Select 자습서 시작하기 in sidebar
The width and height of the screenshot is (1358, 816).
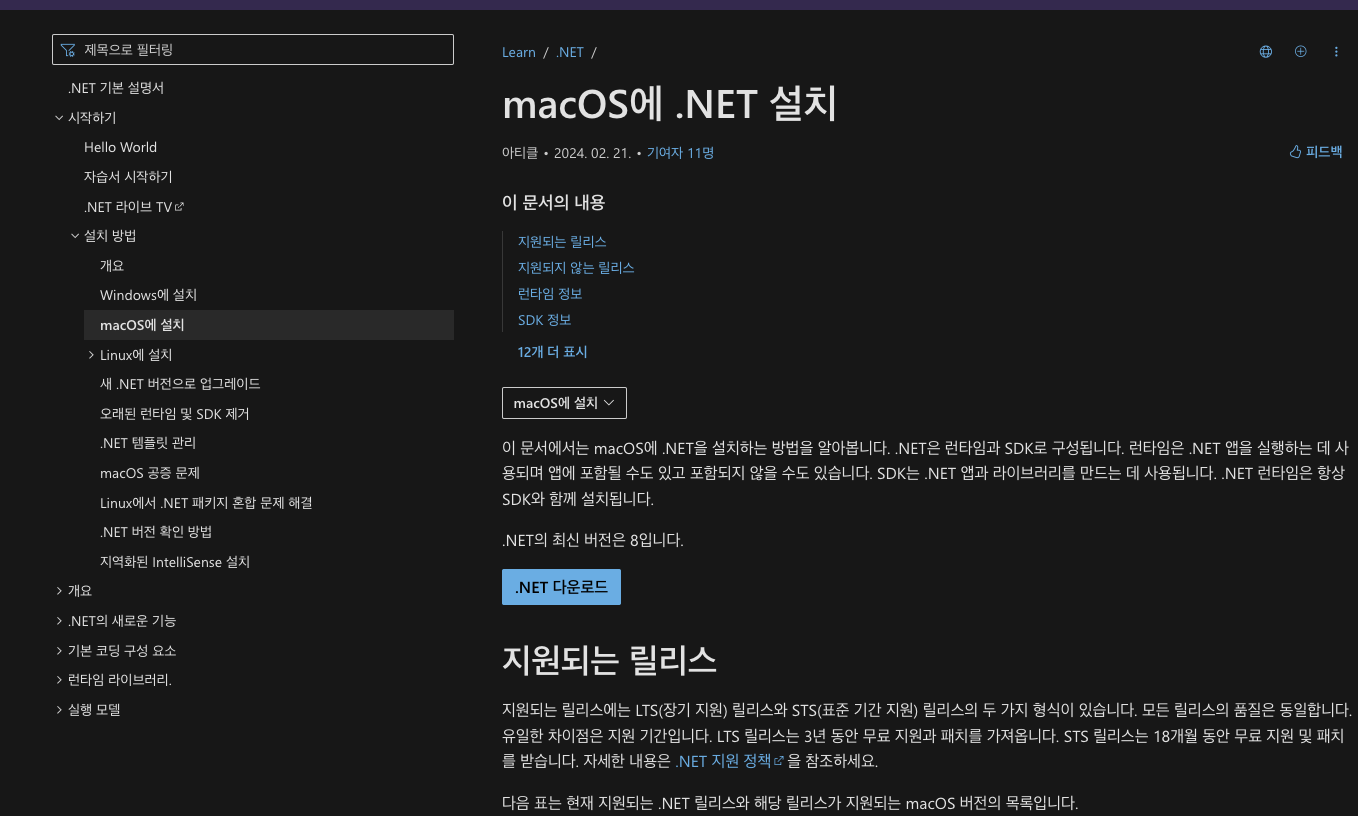point(128,177)
